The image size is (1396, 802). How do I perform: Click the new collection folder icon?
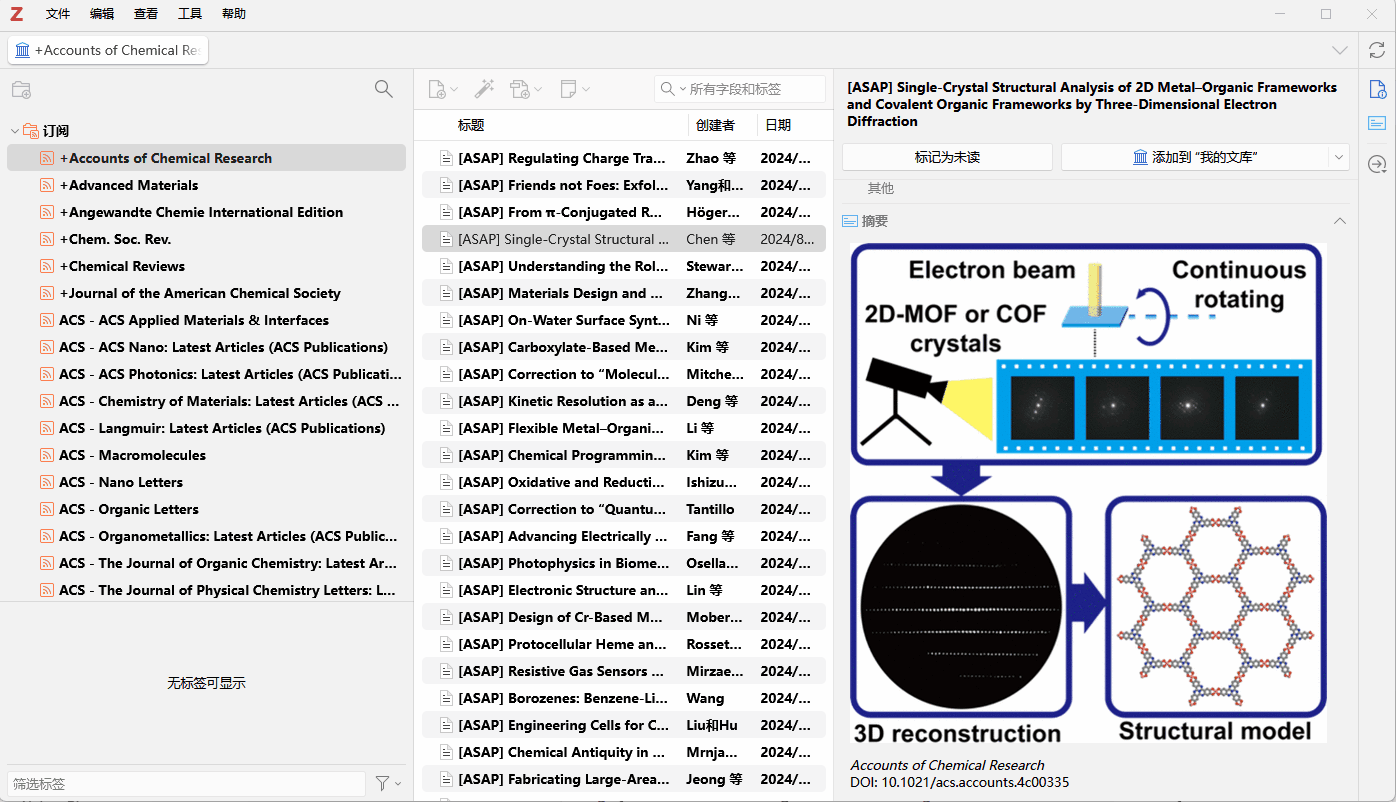pos(21,89)
